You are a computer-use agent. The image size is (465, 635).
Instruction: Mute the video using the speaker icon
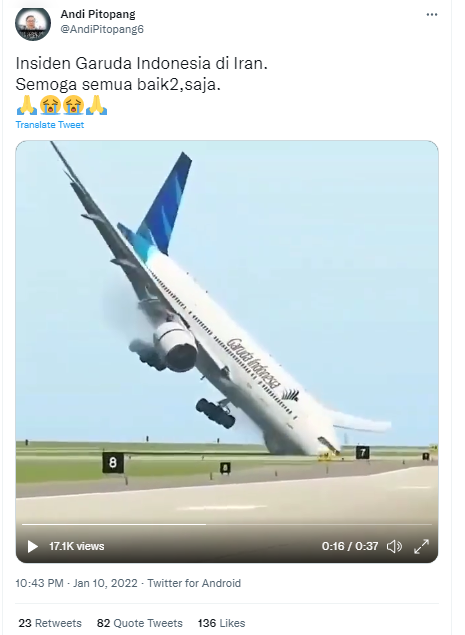[394, 546]
